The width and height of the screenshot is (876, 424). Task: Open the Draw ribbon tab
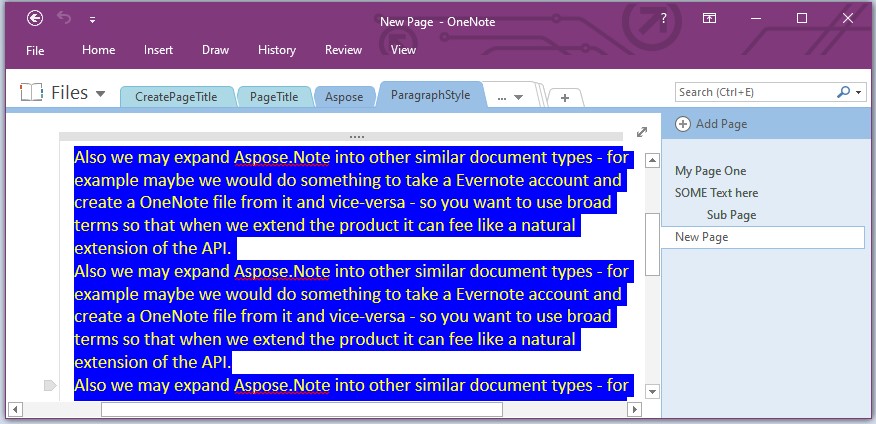[x=215, y=50]
